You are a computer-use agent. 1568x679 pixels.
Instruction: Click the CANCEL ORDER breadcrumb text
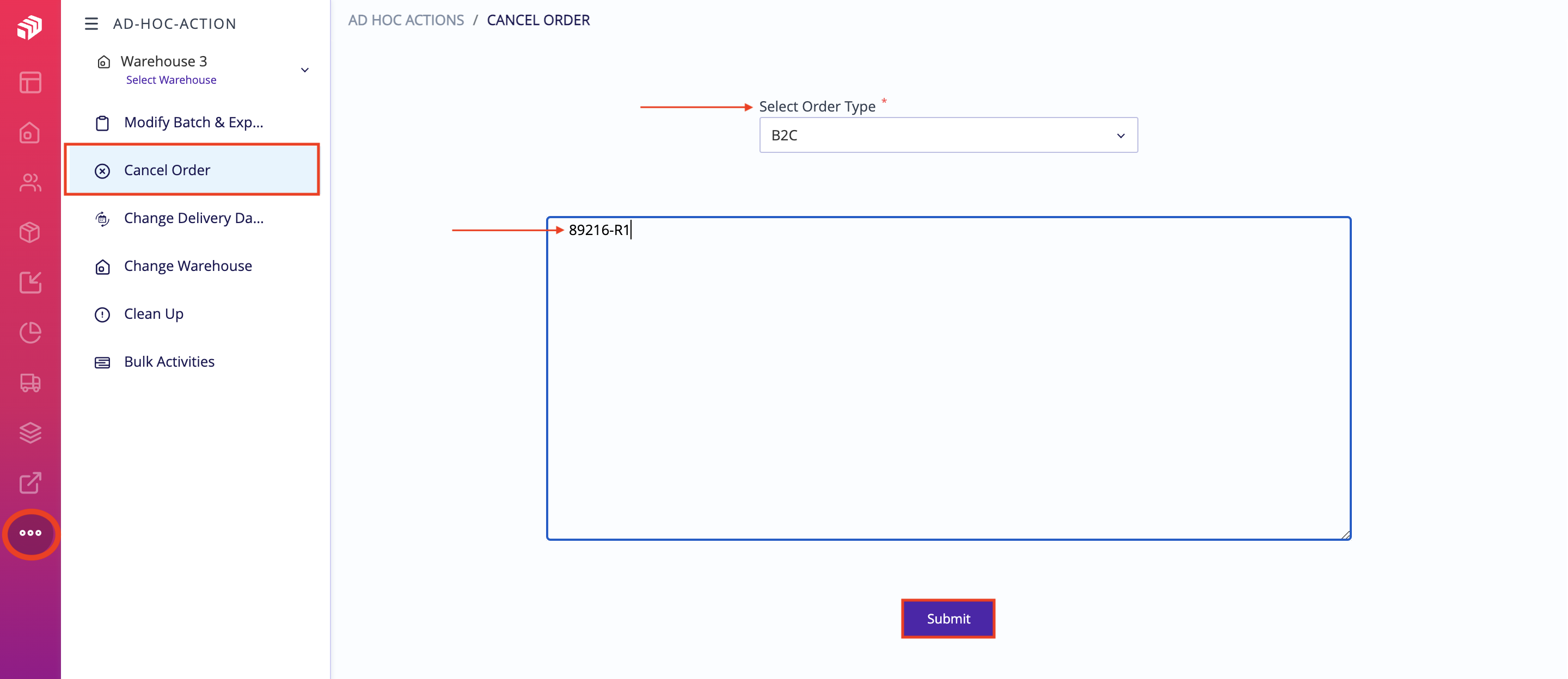point(538,20)
